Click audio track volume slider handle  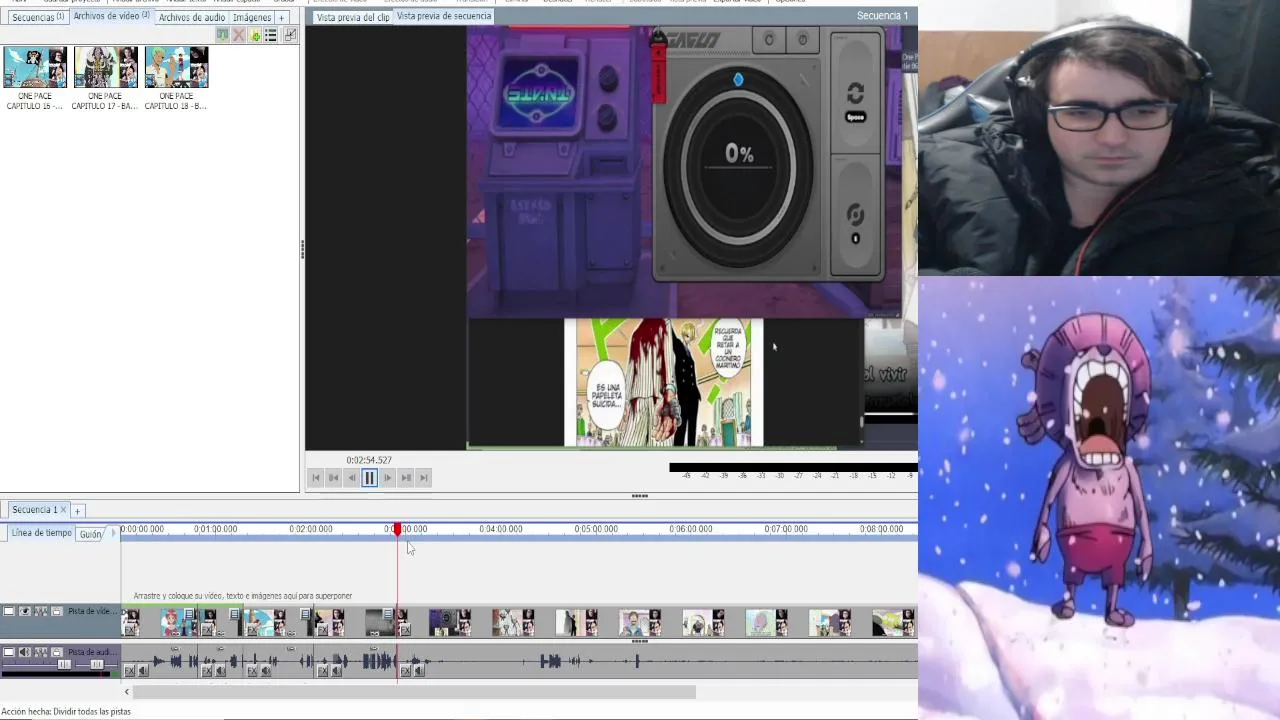[x=64, y=664]
